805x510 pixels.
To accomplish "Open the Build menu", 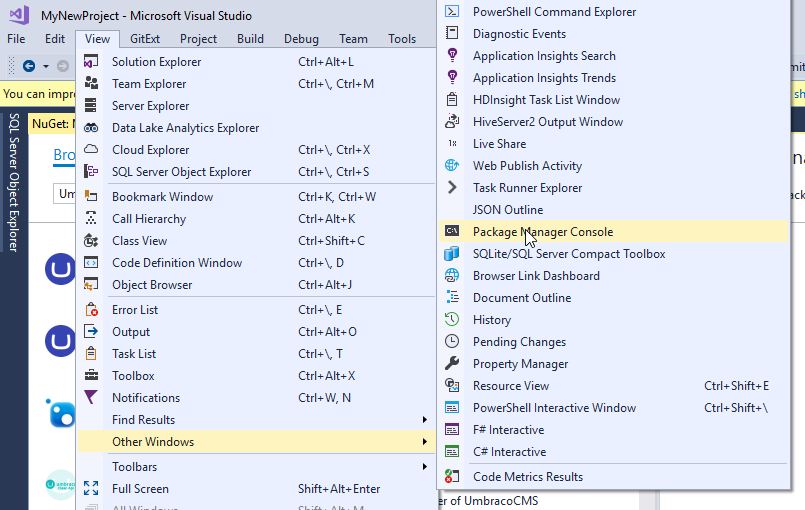I will coord(251,39).
